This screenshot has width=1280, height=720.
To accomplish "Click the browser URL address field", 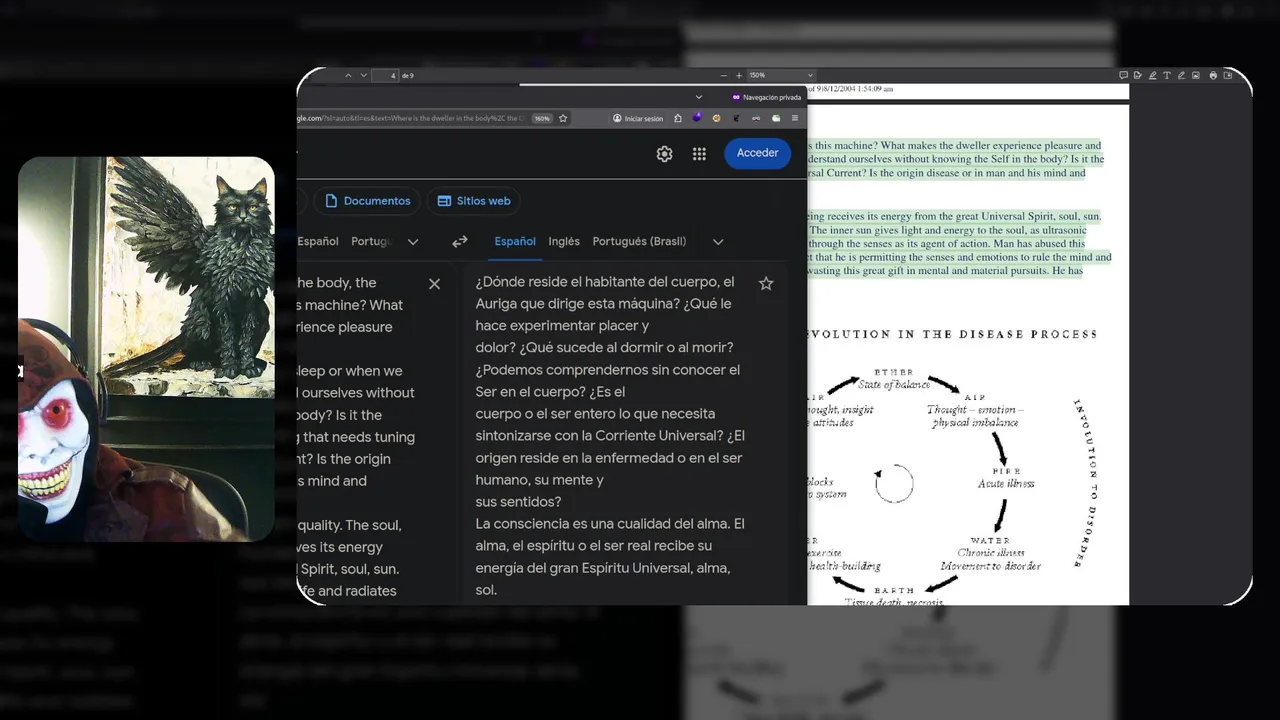I will point(410,118).
